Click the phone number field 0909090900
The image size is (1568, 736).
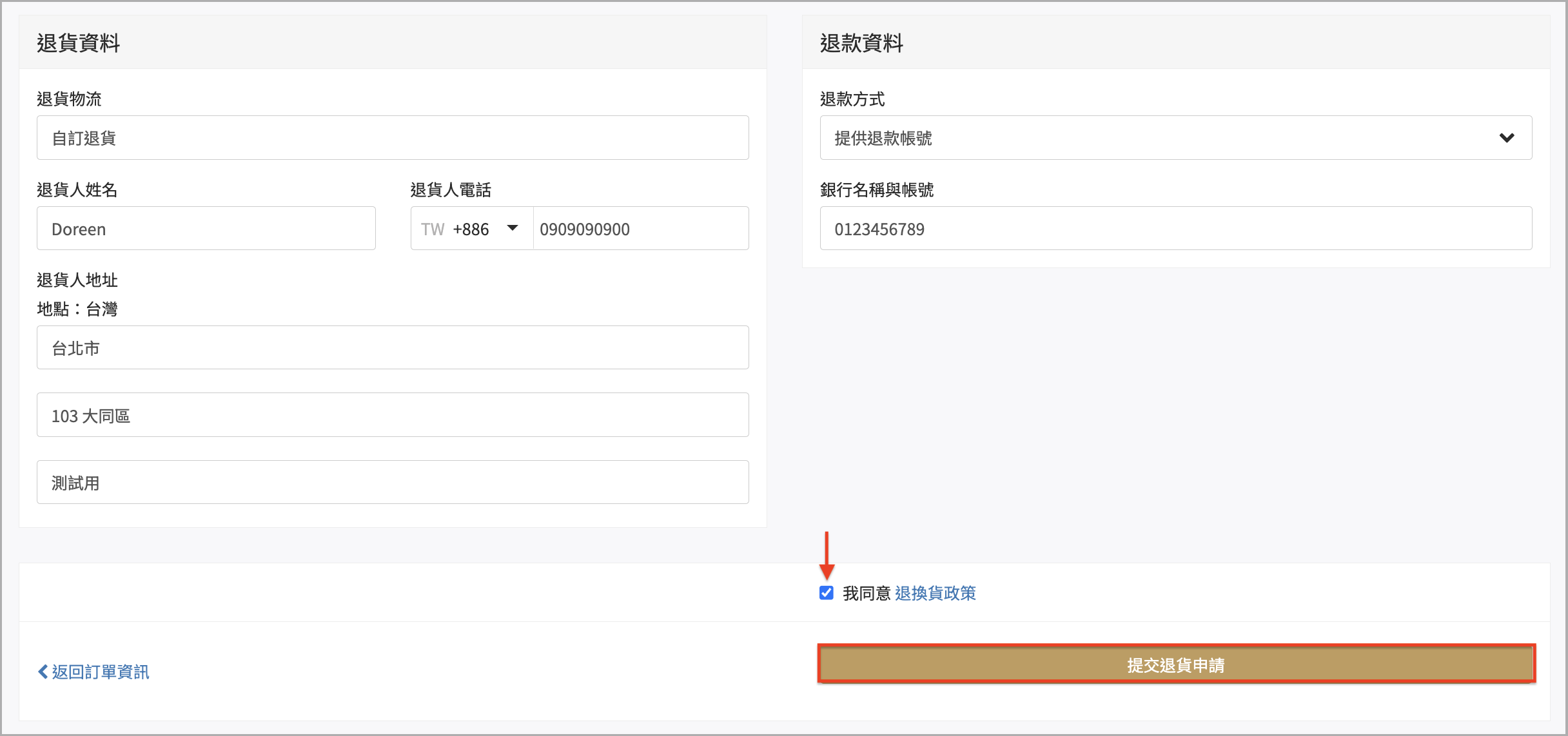(640, 229)
